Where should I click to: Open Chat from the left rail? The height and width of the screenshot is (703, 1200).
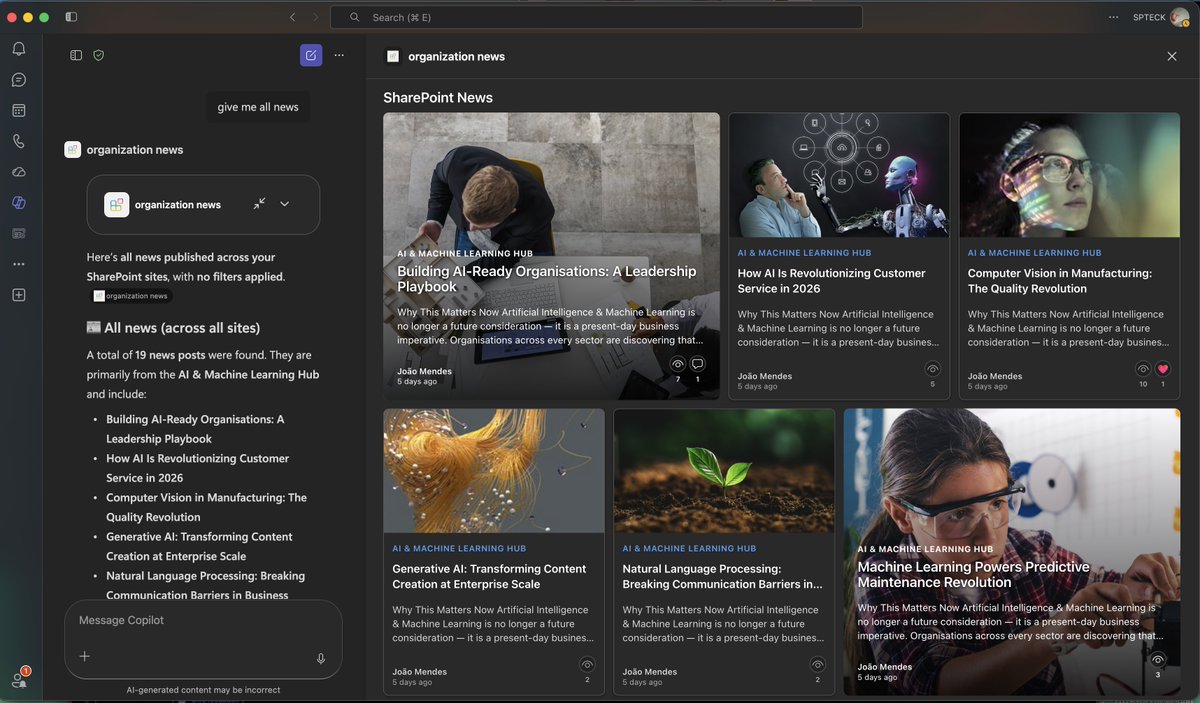coord(18,80)
